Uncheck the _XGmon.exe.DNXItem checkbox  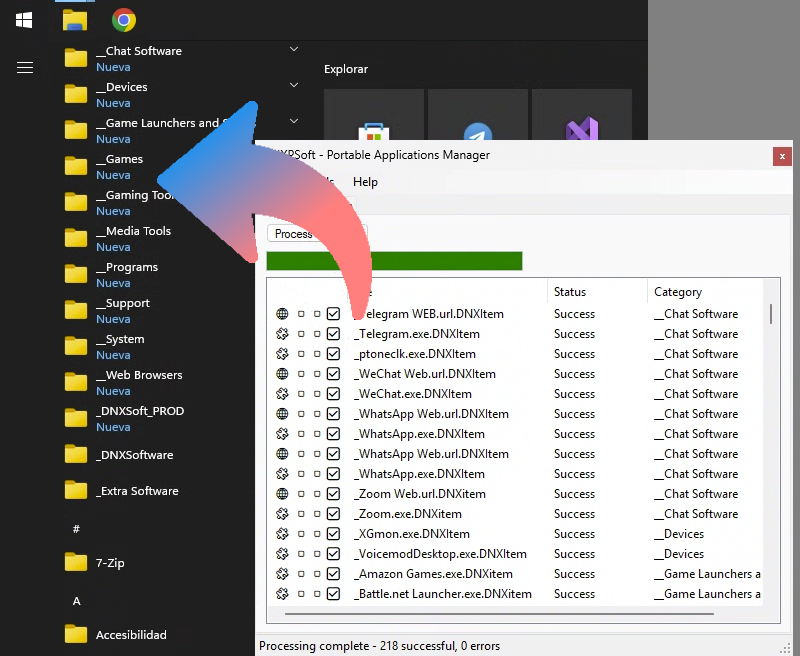333,534
